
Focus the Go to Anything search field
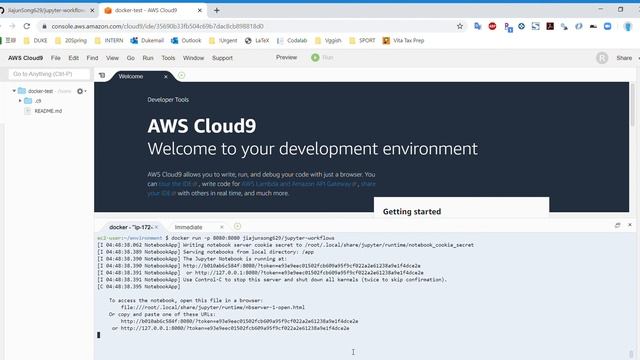(x=49, y=74)
